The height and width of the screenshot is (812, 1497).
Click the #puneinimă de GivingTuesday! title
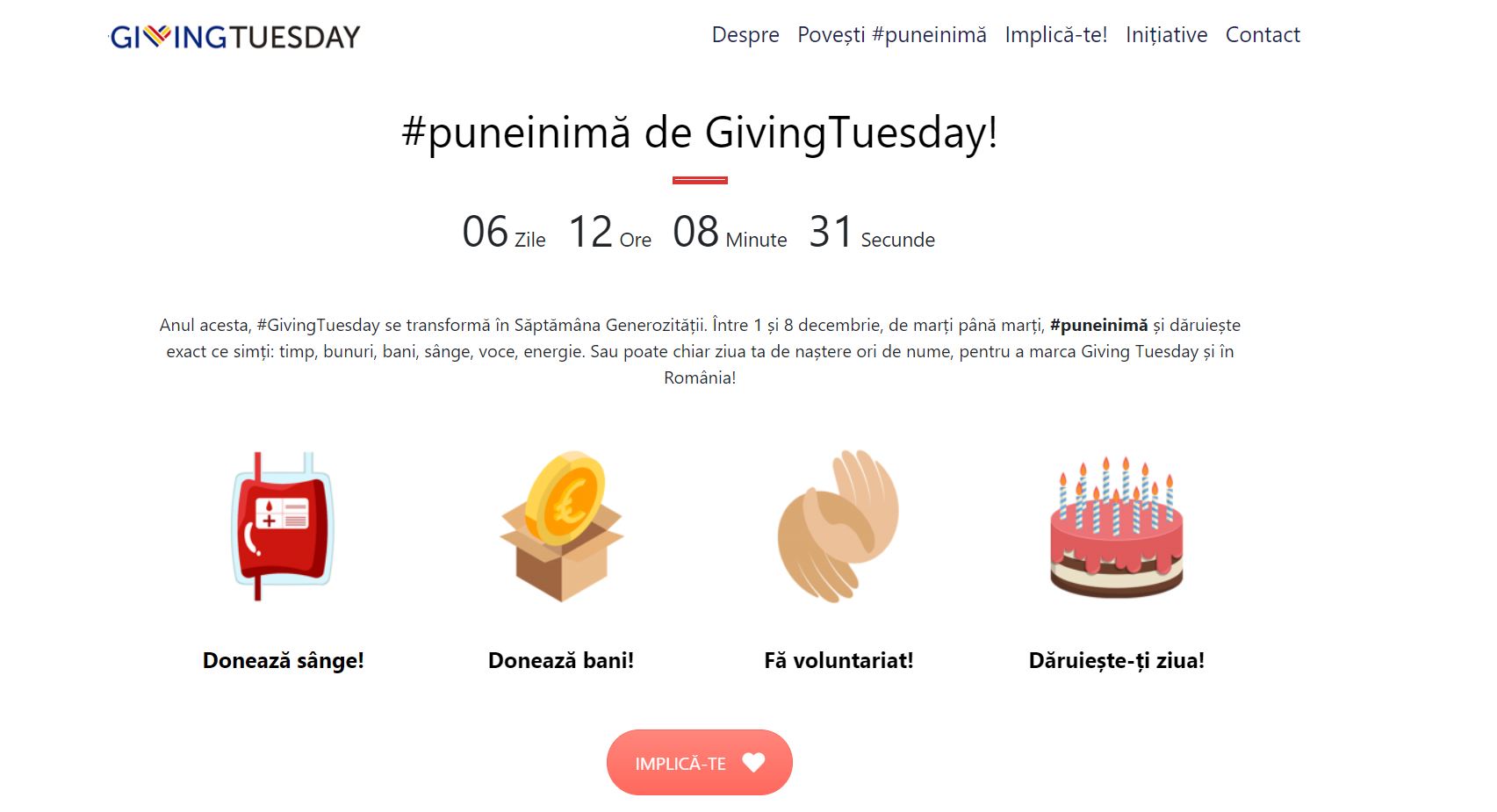click(700, 133)
